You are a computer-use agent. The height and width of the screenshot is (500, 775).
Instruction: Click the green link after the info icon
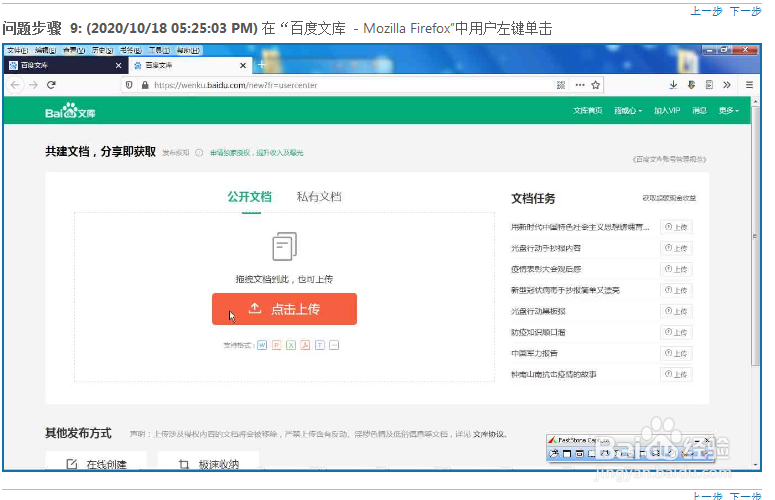tap(257, 153)
